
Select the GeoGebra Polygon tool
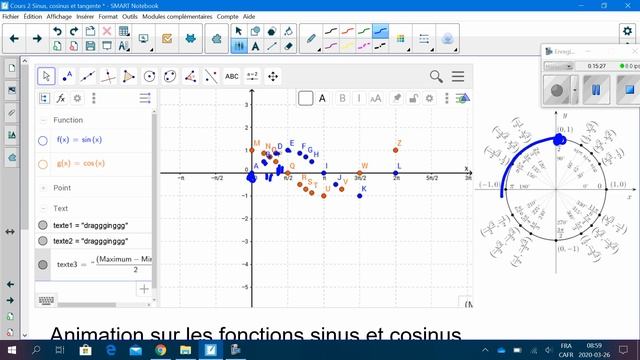coord(129,76)
